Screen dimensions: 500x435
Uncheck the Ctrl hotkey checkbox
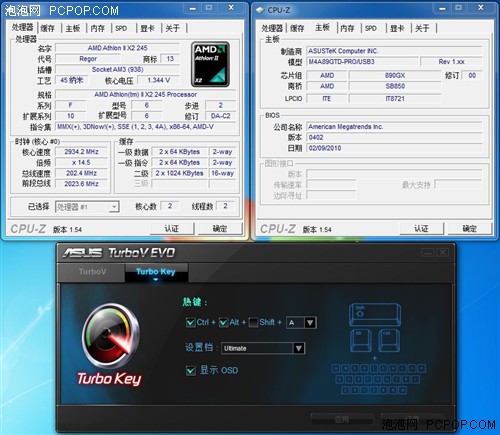[x=191, y=322]
